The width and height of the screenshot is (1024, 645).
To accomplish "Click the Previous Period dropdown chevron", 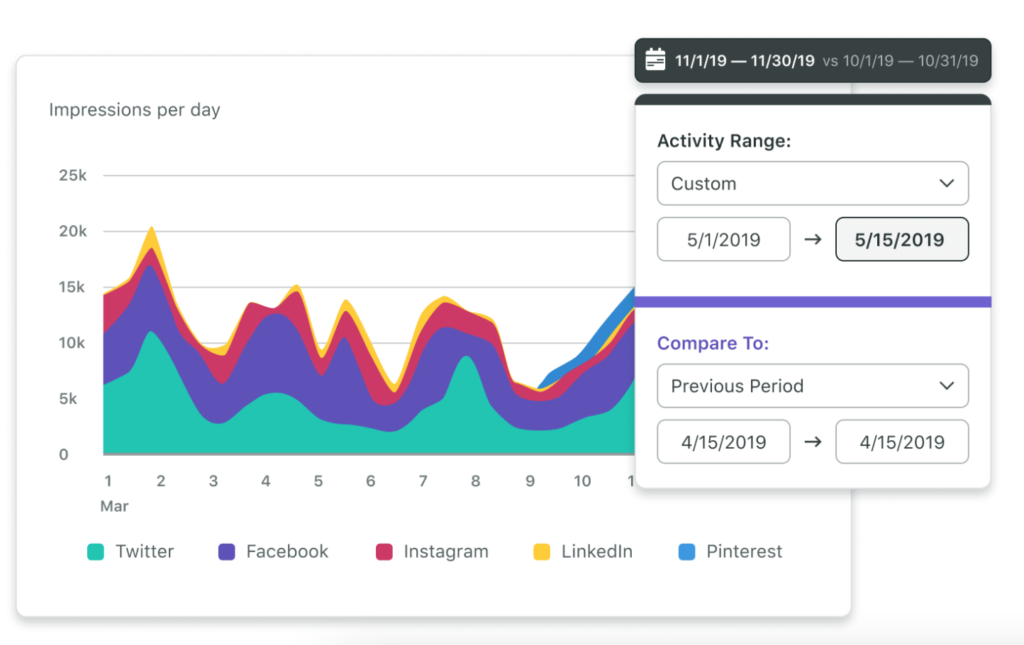I will coord(947,386).
